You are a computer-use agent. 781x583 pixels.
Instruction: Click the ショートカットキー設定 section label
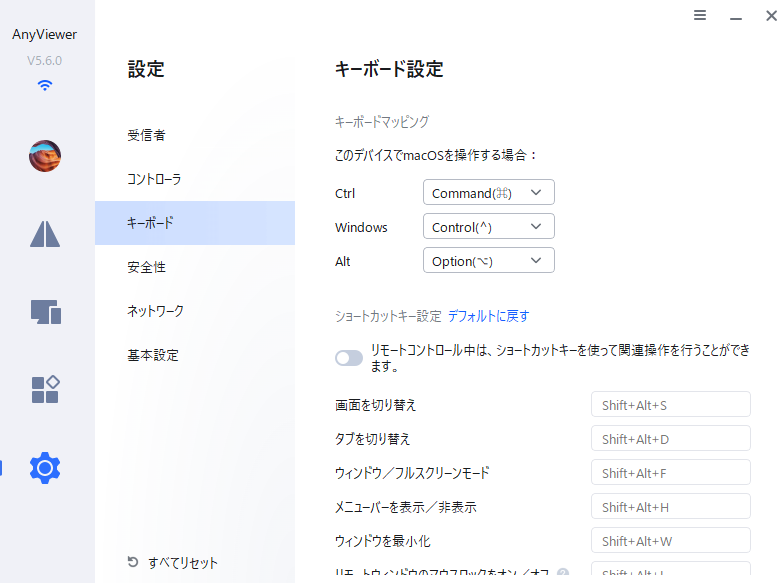click(388, 316)
